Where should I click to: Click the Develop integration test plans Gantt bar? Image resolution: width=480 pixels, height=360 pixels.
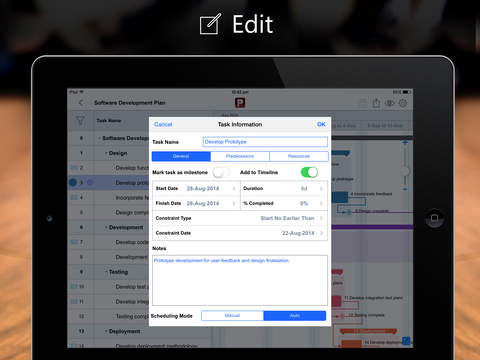click(337, 301)
